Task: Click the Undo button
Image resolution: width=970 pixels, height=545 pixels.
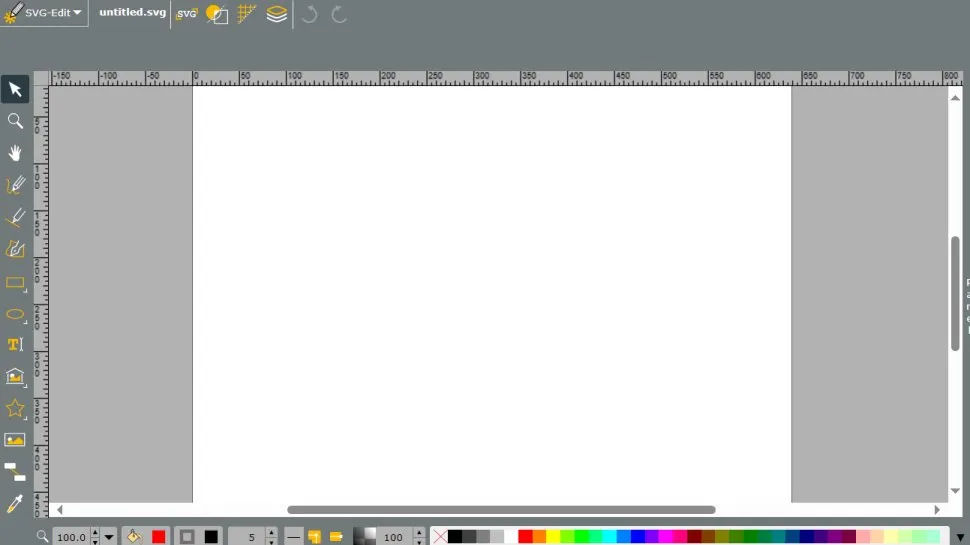Action: click(x=310, y=14)
